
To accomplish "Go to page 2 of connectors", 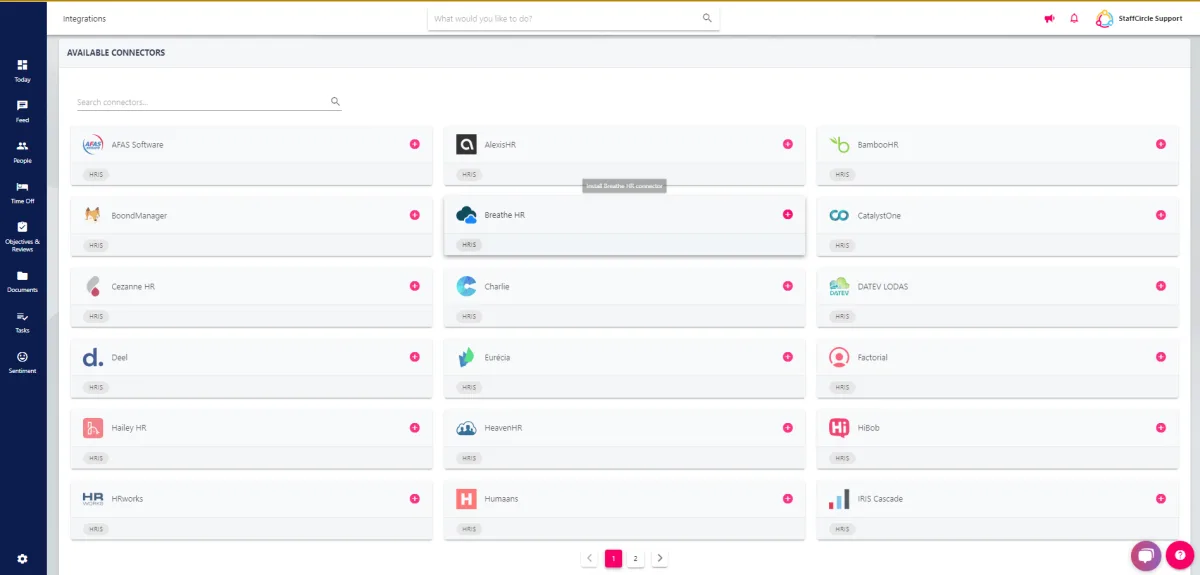I will 636,558.
